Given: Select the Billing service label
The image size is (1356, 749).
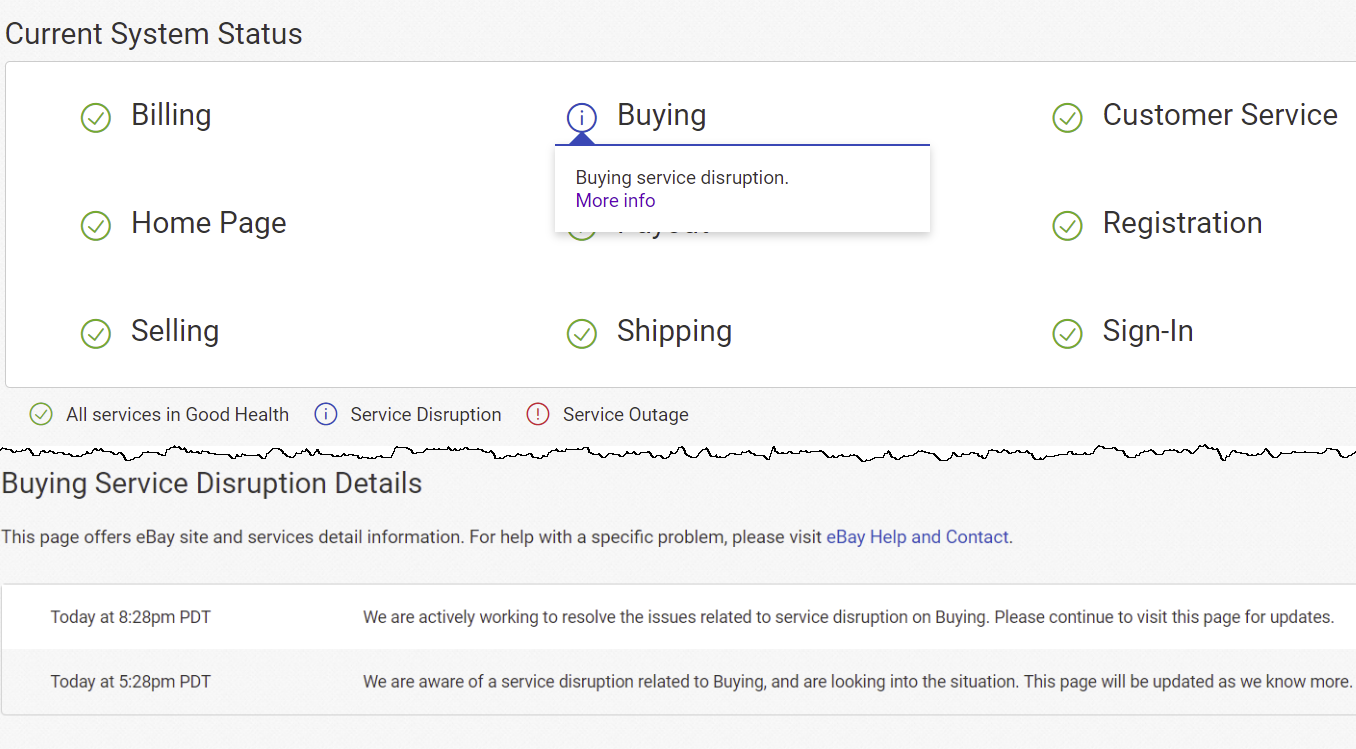Looking at the screenshot, I should click(x=171, y=115).
